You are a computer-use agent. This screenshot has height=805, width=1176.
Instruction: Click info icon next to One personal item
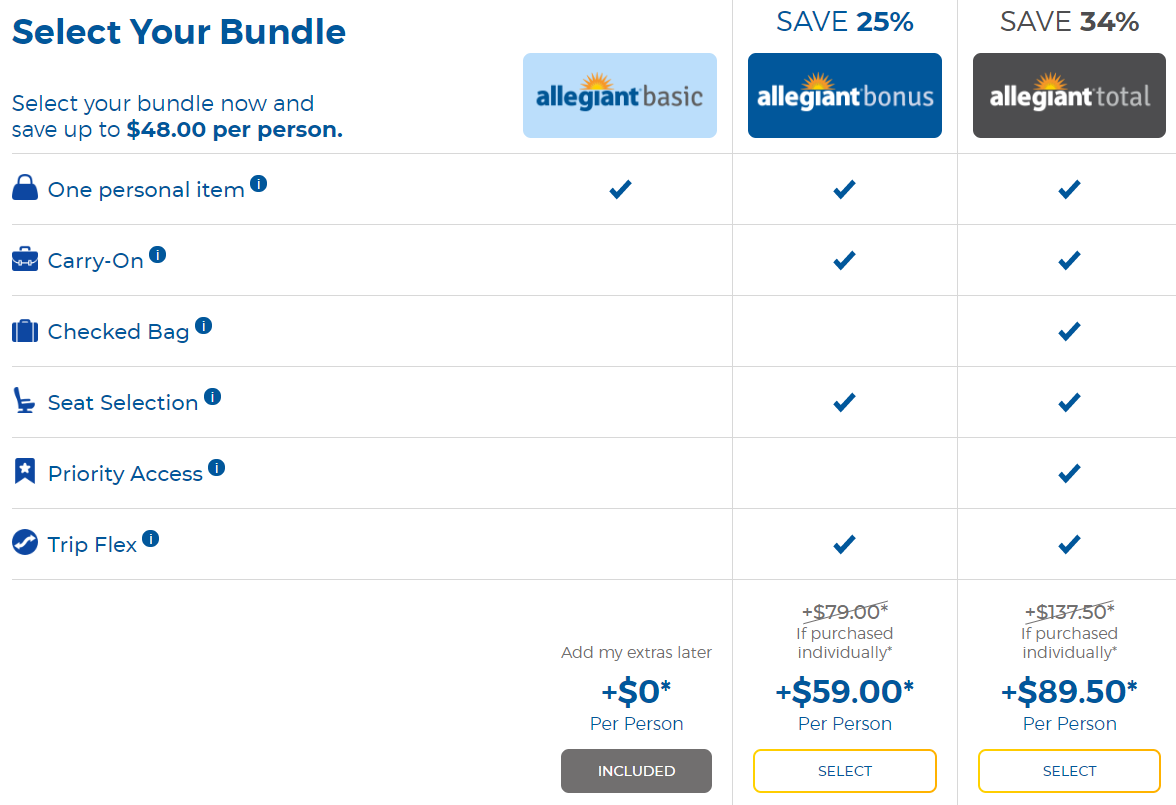(x=259, y=184)
